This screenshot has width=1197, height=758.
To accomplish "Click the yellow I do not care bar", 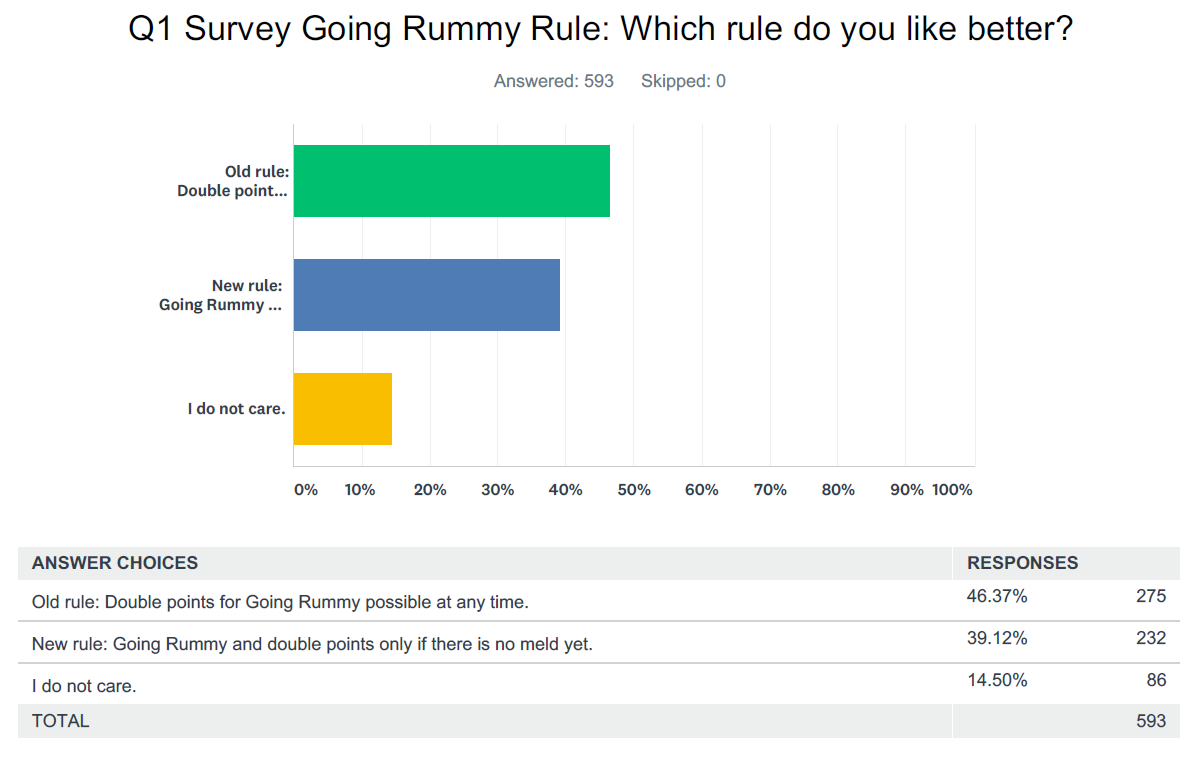I will click(x=343, y=408).
